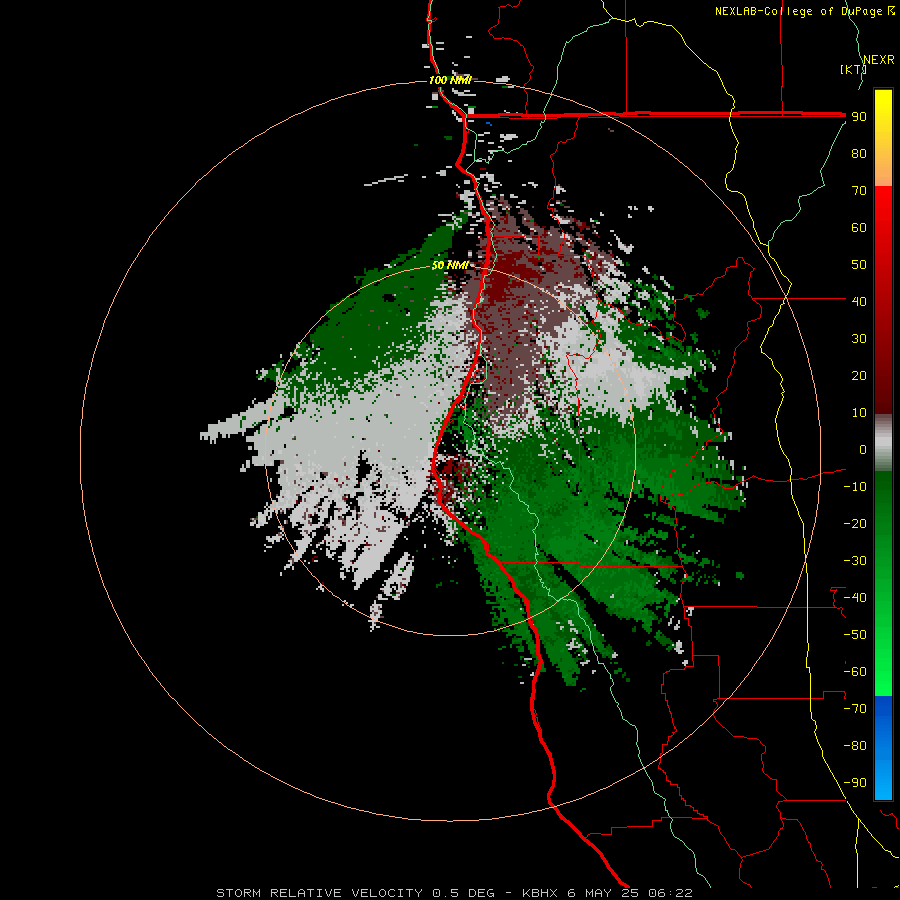Select the -50 value on velocity scale

tap(855, 635)
